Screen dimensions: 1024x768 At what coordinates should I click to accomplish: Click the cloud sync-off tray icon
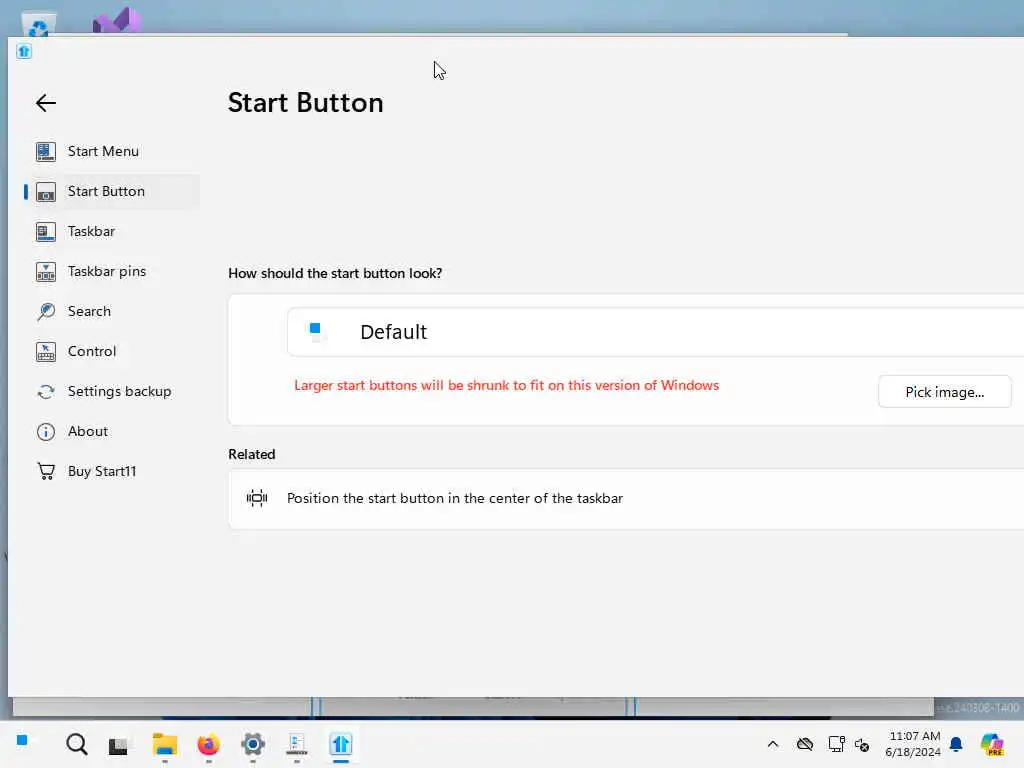(x=805, y=744)
